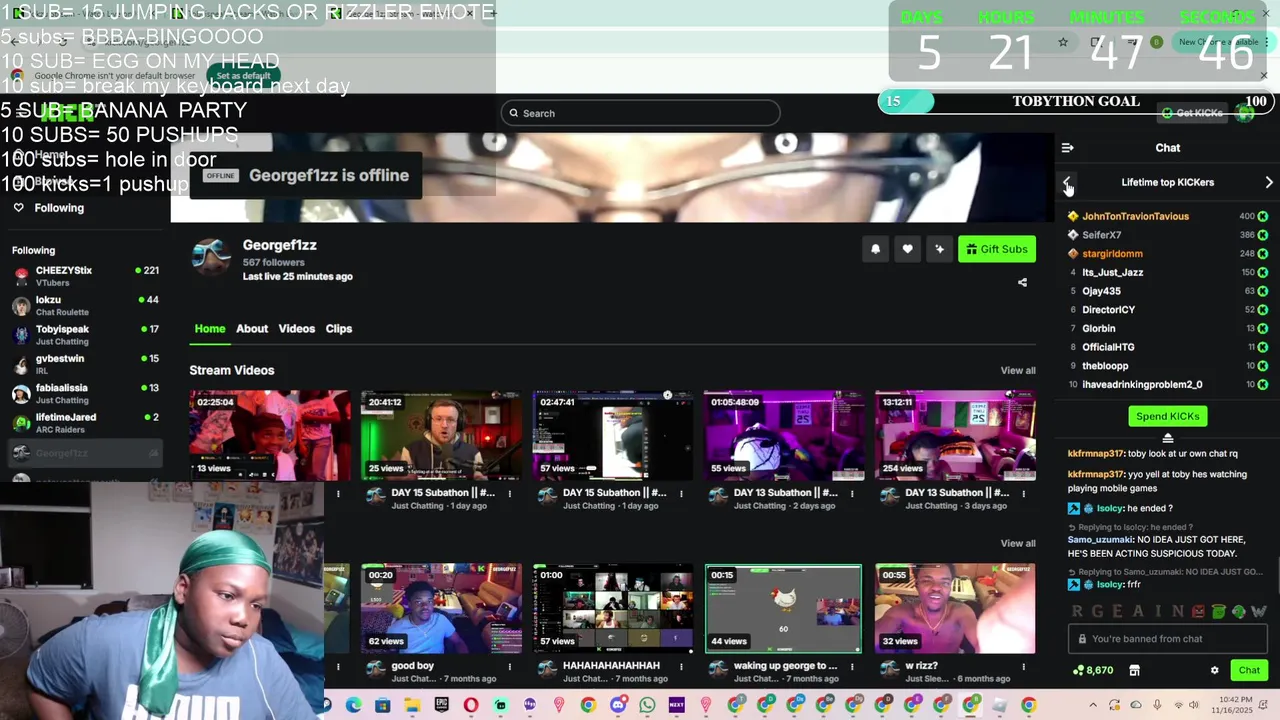Viewport: 1280px width, 720px height.
Task: Click username Samo_uzumaki in chat
Action: (1099, 540)
